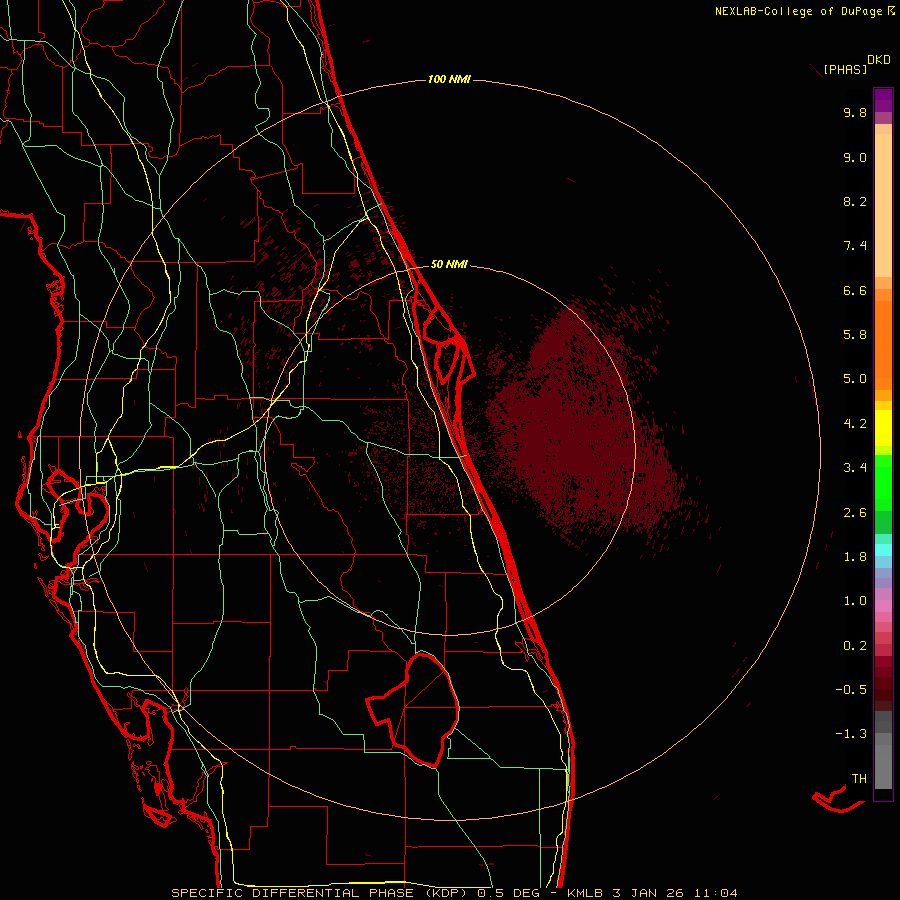Click the gray swatch near -1.3
Image resolution: width=900 pixels, height=900 pixels.
click(883, 738)
